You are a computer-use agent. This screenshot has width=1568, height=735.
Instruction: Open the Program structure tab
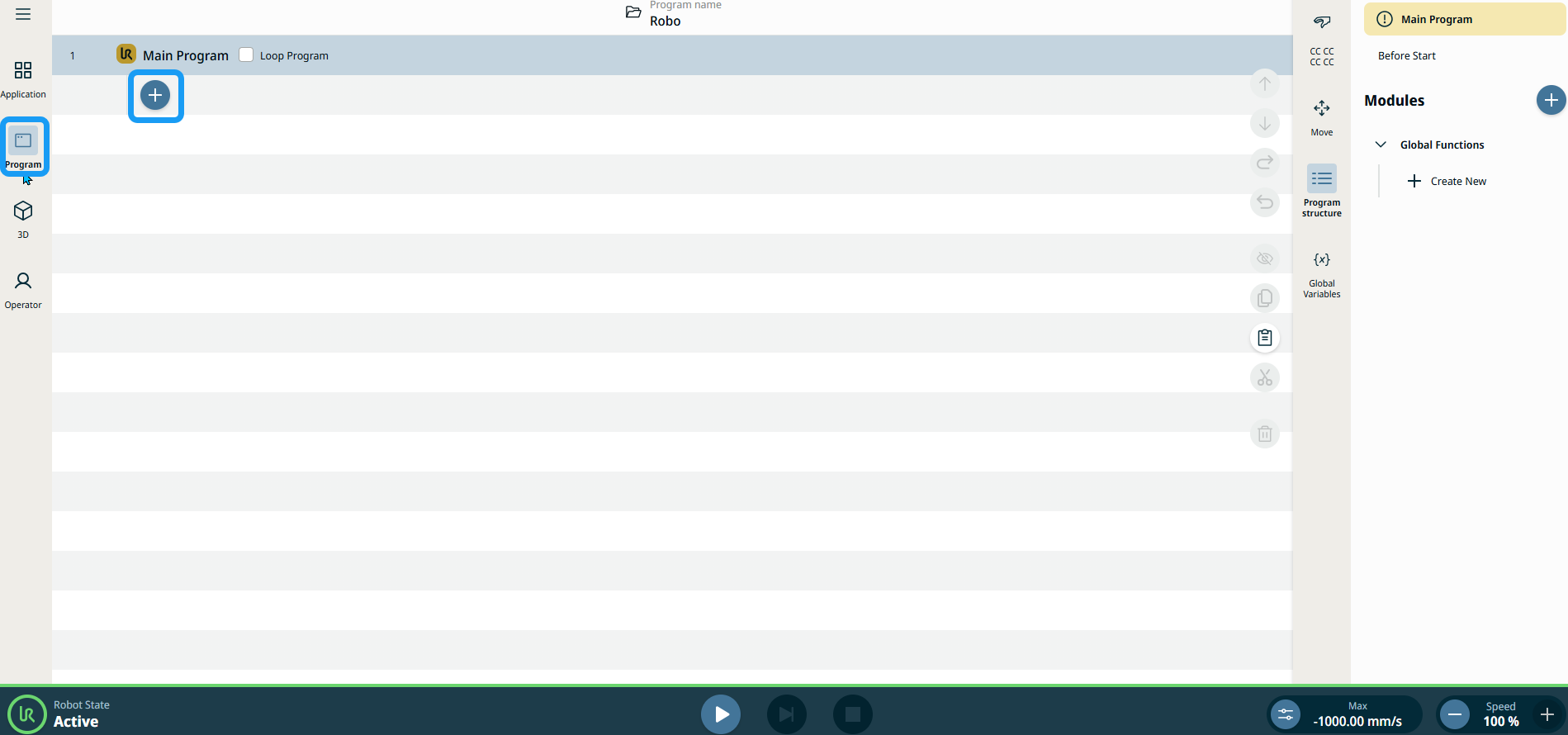[x=1321, y=190]
